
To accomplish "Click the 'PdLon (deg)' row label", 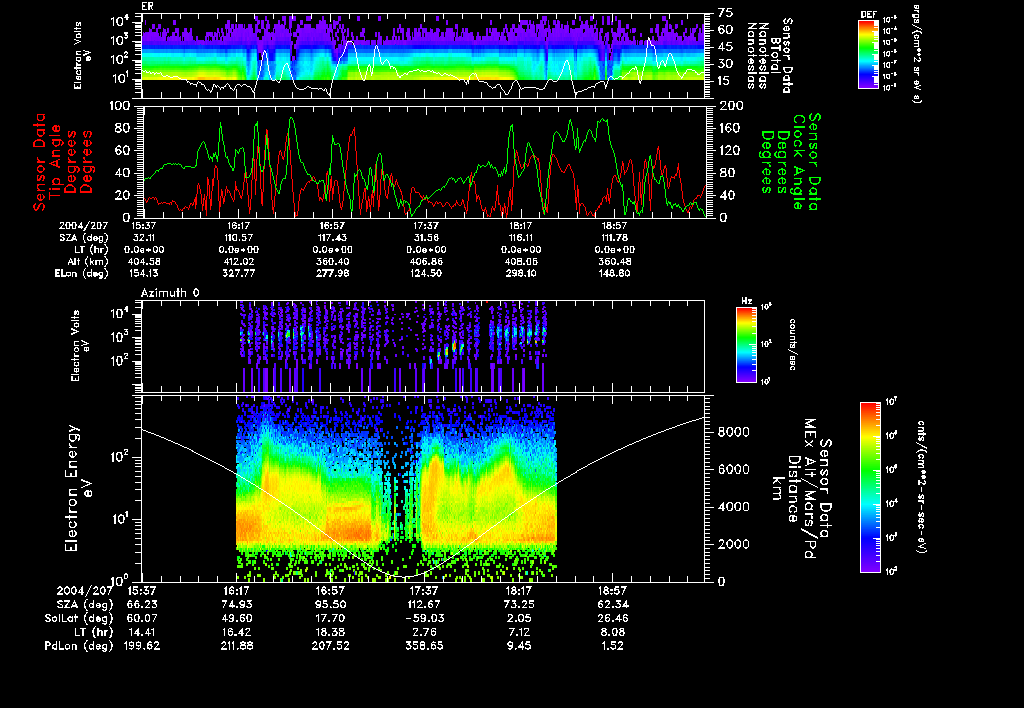I will pos(78,645).
